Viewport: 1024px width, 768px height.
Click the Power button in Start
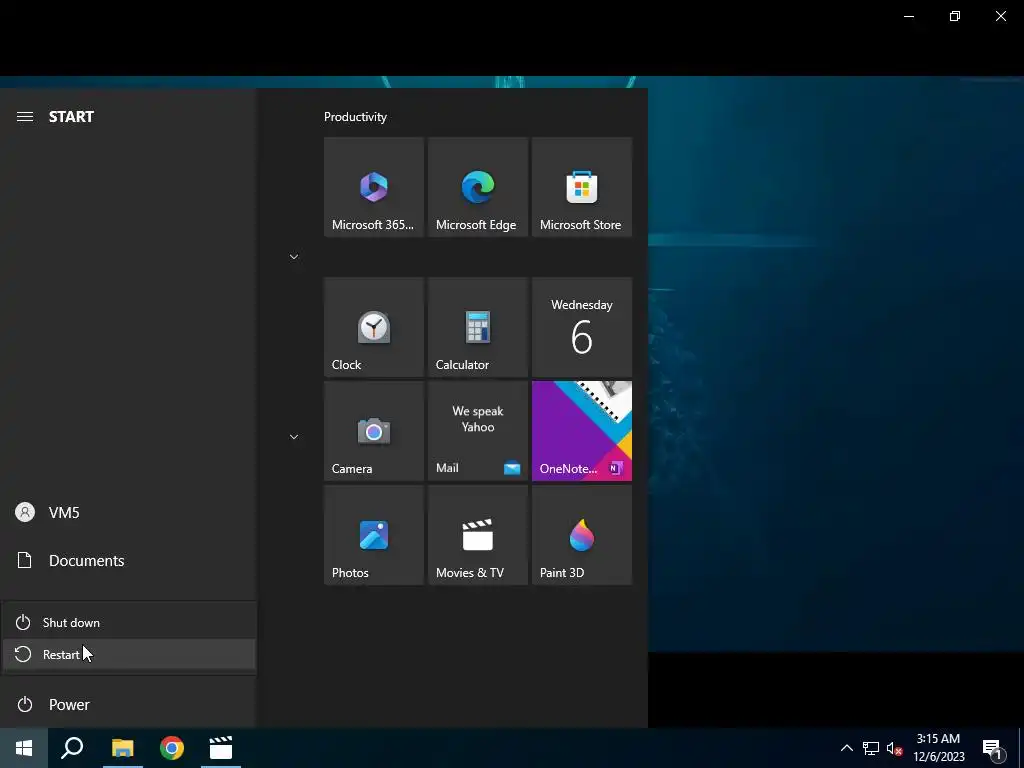point(128,704)
